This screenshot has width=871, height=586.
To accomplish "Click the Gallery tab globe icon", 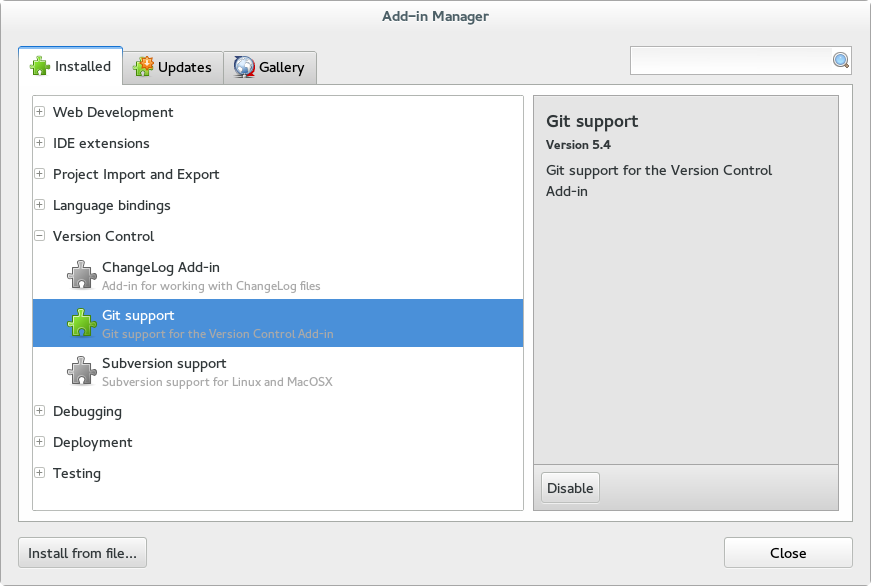I will tap(244, 67).
